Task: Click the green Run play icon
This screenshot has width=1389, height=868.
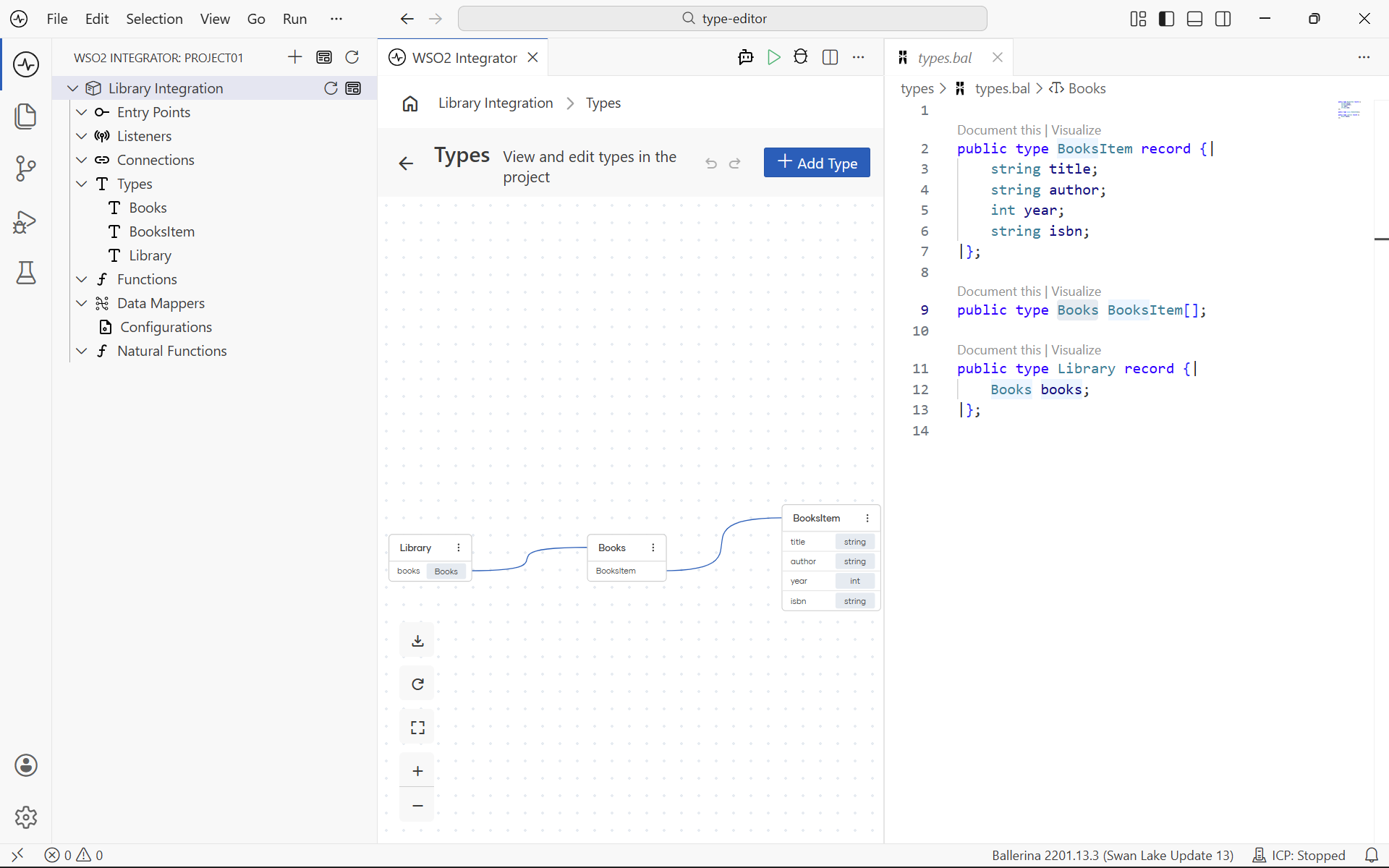Action: coord(773,57)
